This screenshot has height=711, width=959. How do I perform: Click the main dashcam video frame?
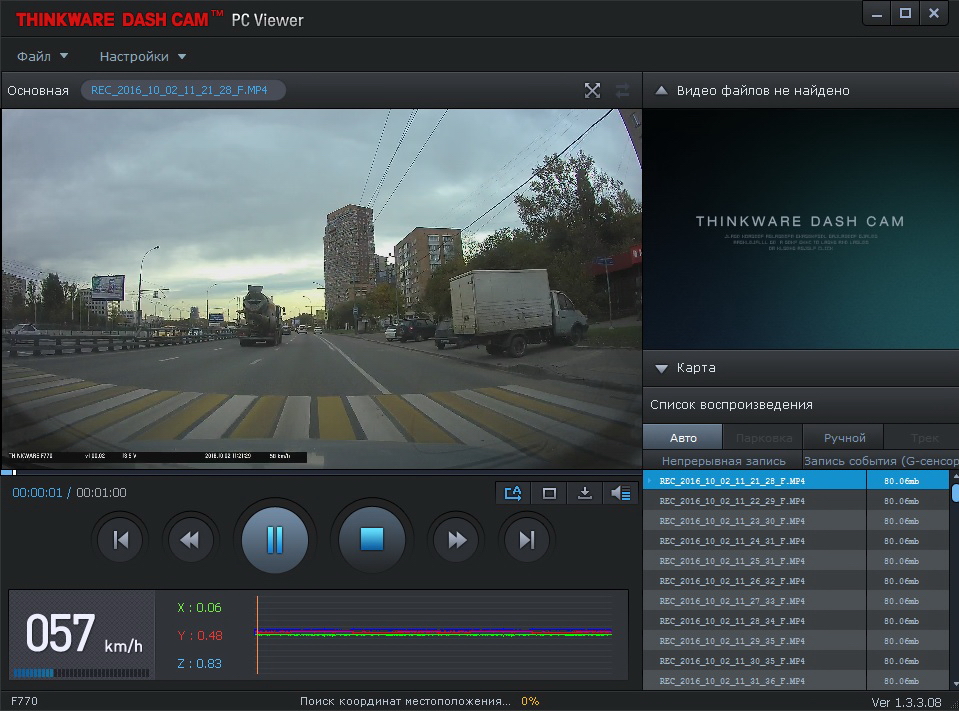coord(322,289)
